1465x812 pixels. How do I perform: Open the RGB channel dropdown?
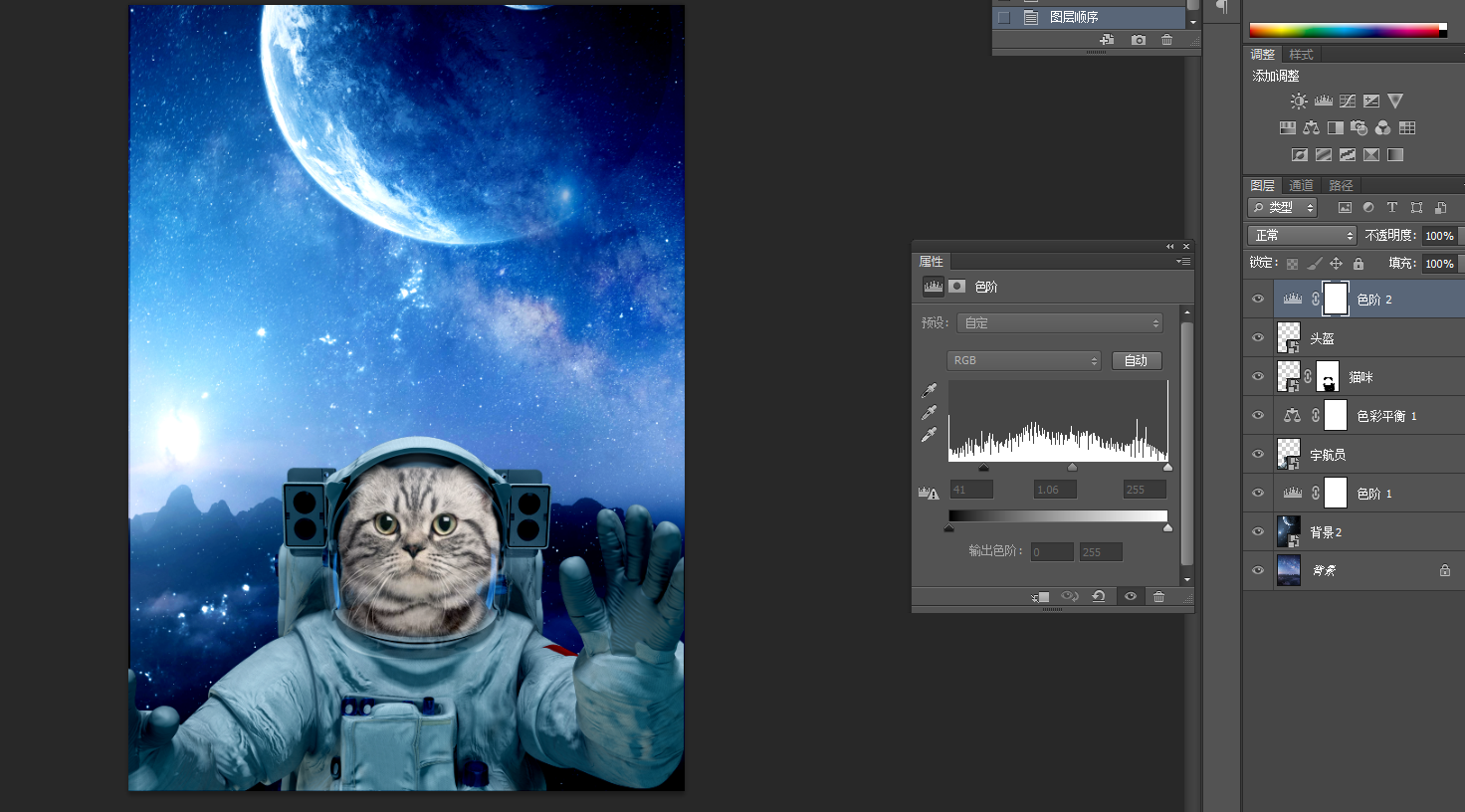[x=1023, y=360]
